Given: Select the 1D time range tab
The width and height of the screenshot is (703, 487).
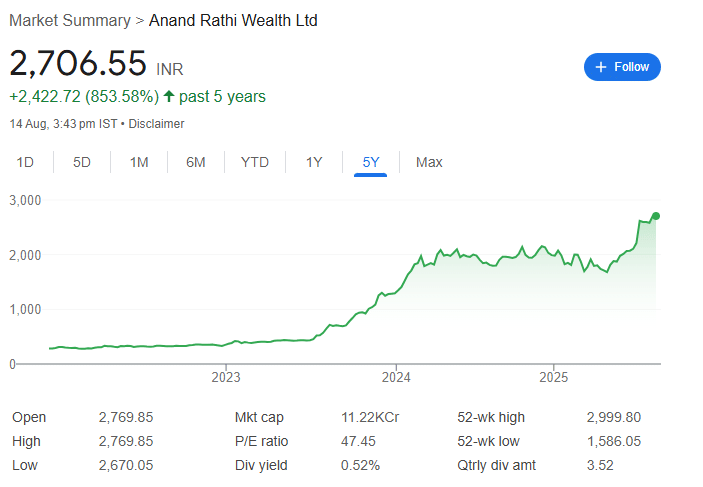Looking at the screenshot, I should tap(25, 162).
